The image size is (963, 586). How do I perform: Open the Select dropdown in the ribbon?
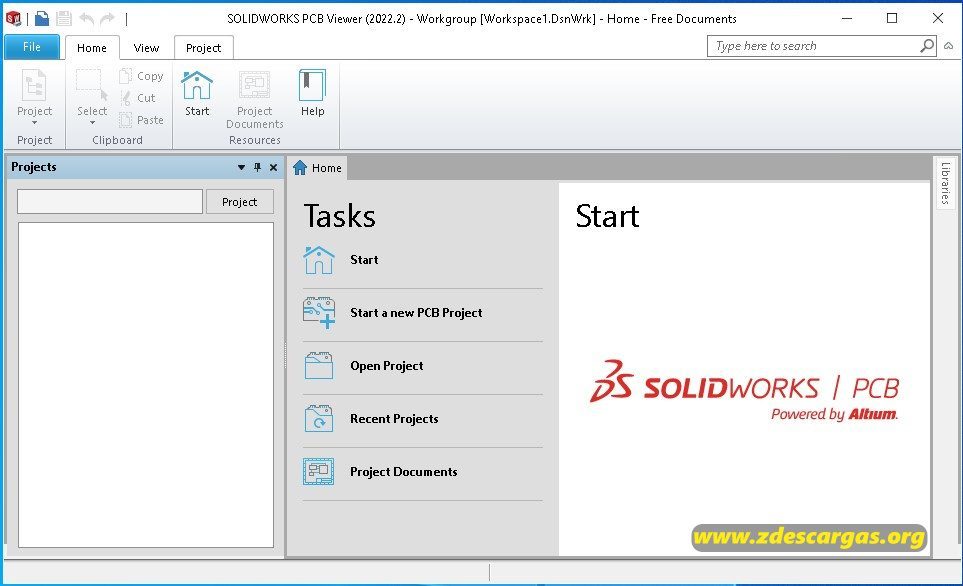pos(92,97)
